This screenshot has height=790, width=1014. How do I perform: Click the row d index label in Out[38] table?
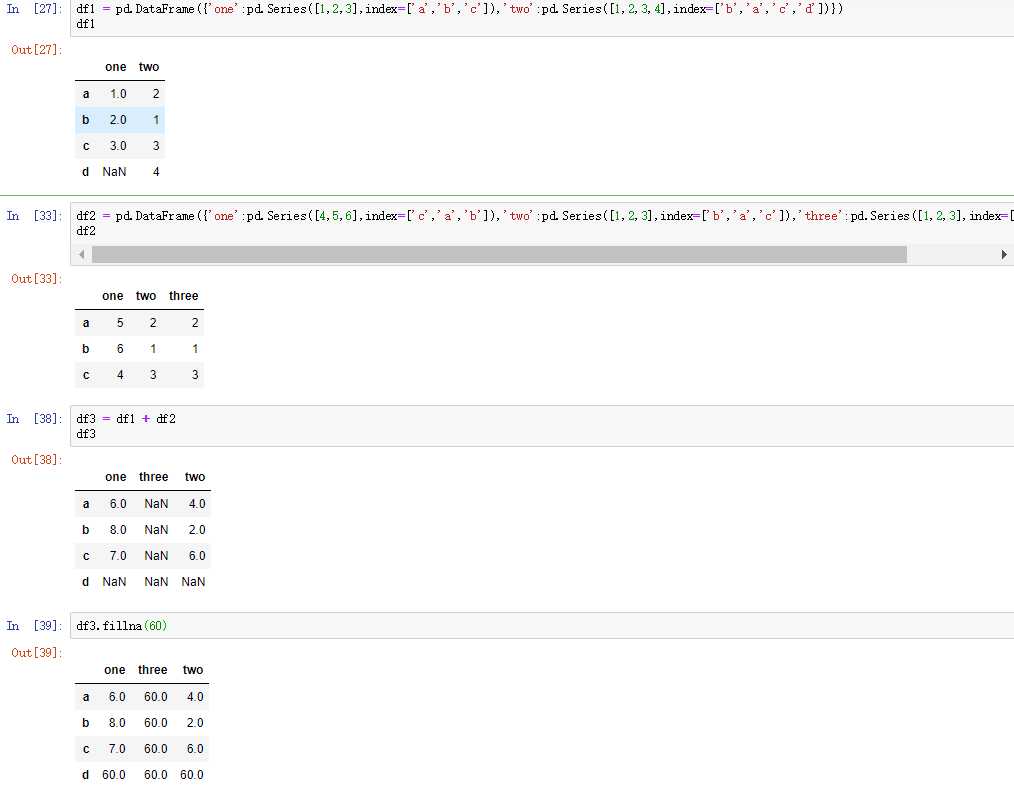tap(85, 582)
